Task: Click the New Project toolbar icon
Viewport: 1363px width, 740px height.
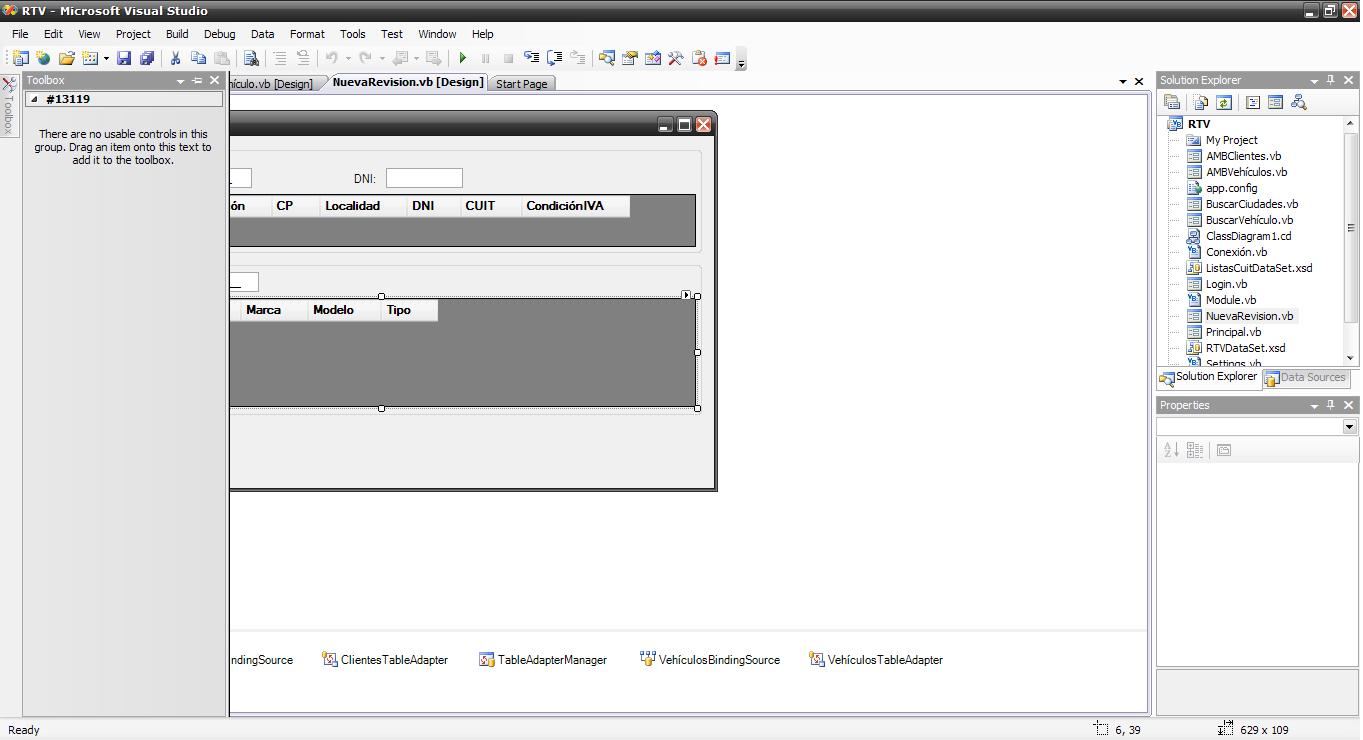Action: pos(19,59)
